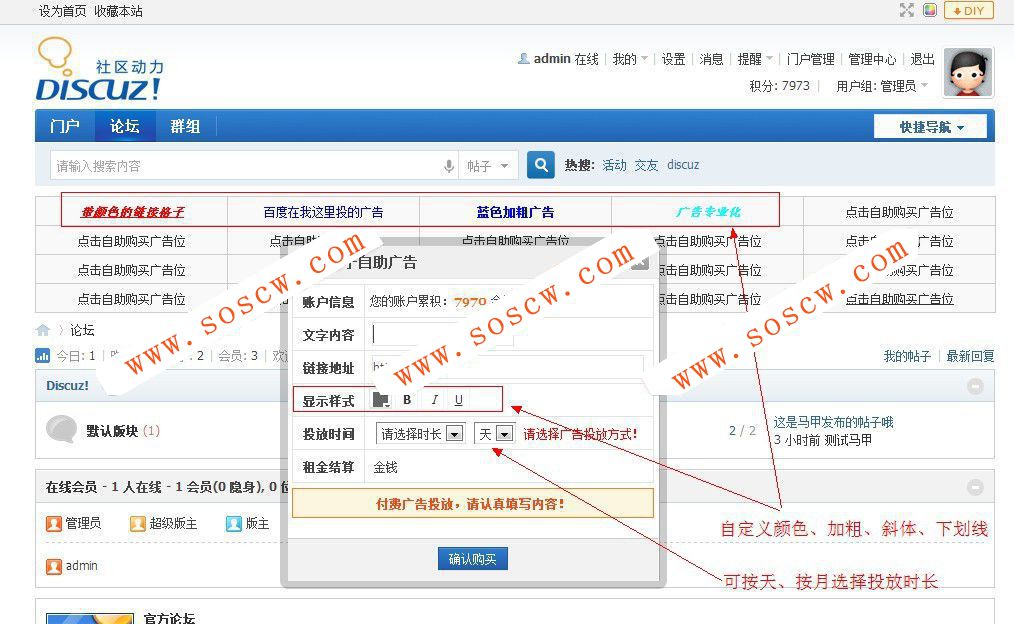1014x624 pixels.
Task: Open the 测试马甲 user link
Action: pyautogui.click(x=848, y=440)
